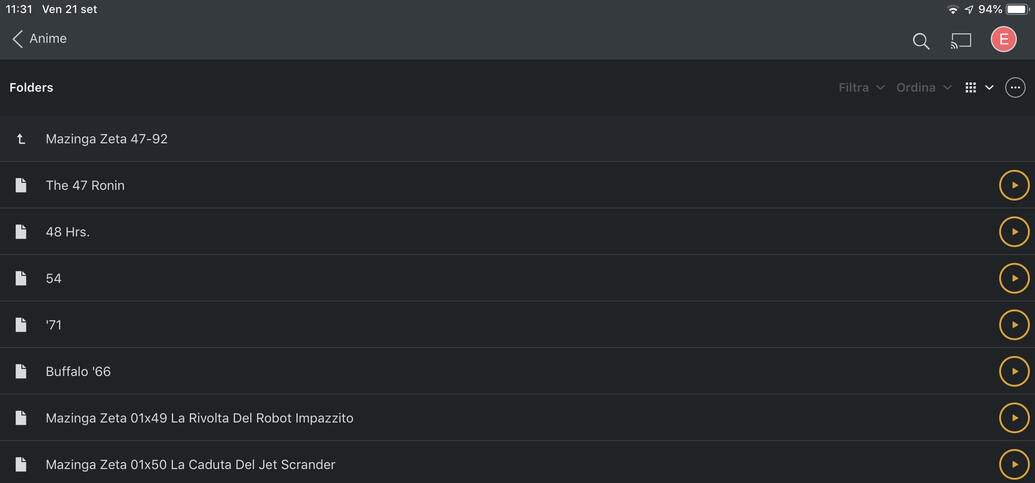Change the grid view layout dropdown
This screenshot has height=483, width=1035.
tap(979, 88)
